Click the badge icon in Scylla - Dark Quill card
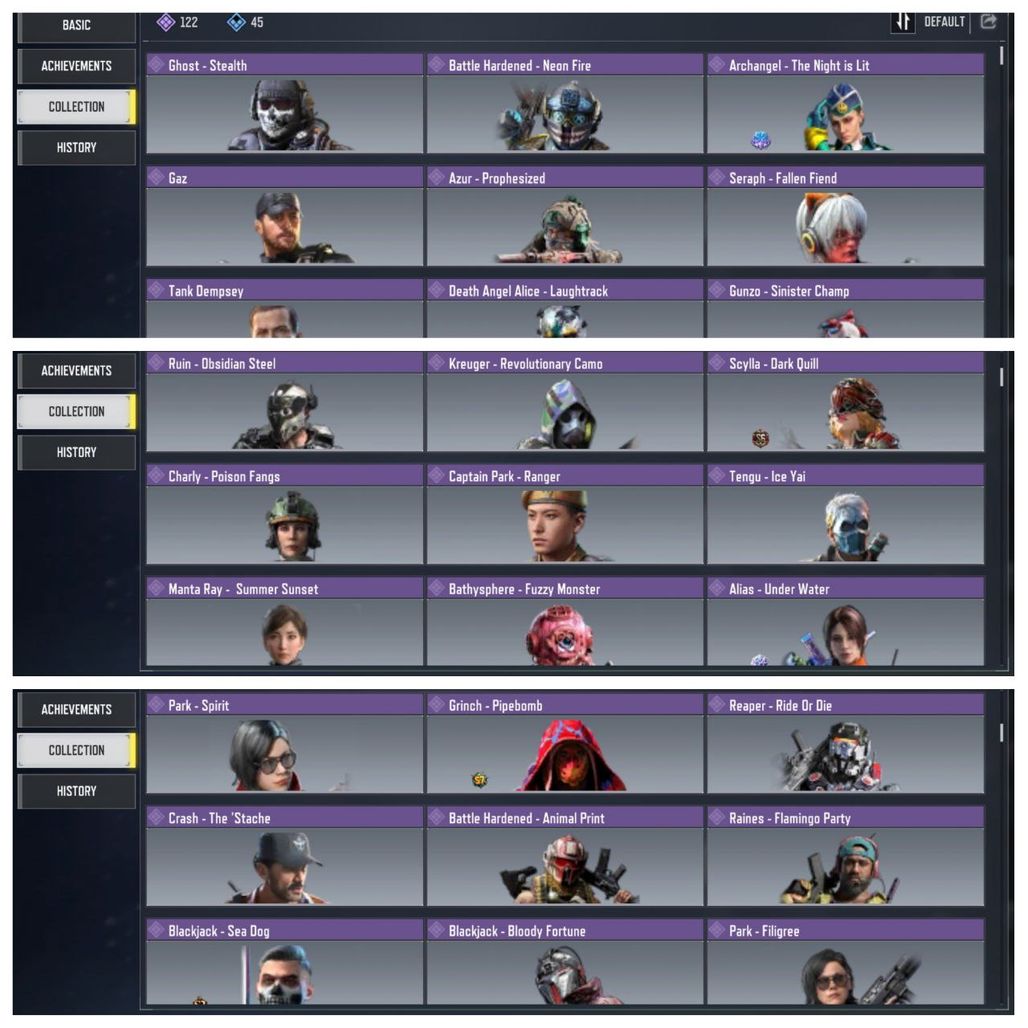1028x1028 pixels. click(x=761, y=437)
